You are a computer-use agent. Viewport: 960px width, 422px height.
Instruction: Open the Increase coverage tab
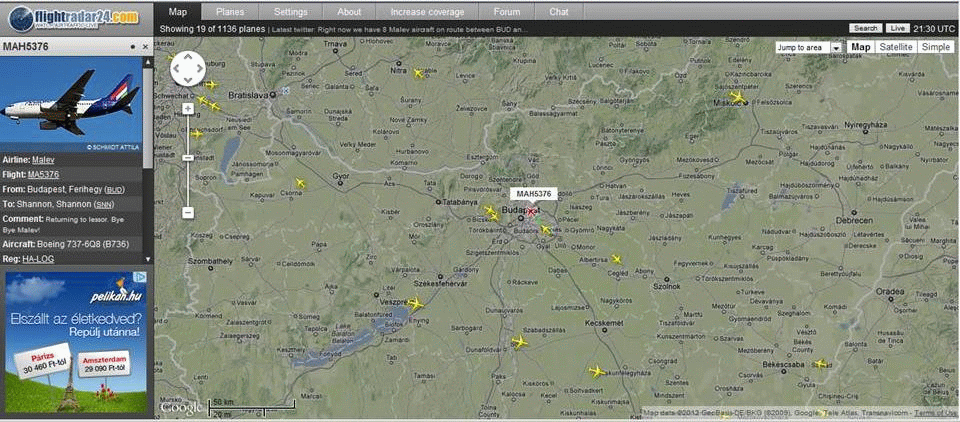(x=427, y=12)
